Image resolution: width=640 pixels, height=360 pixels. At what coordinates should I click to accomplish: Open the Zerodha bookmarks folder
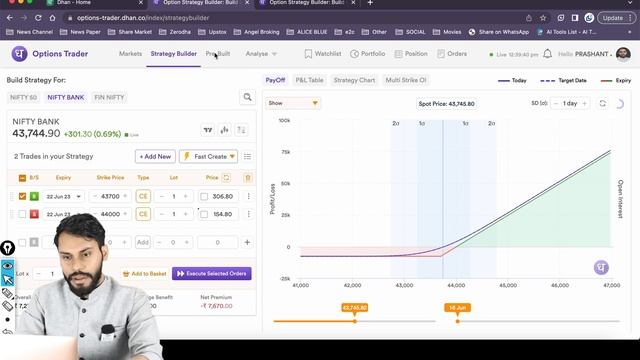coord(176,32)
